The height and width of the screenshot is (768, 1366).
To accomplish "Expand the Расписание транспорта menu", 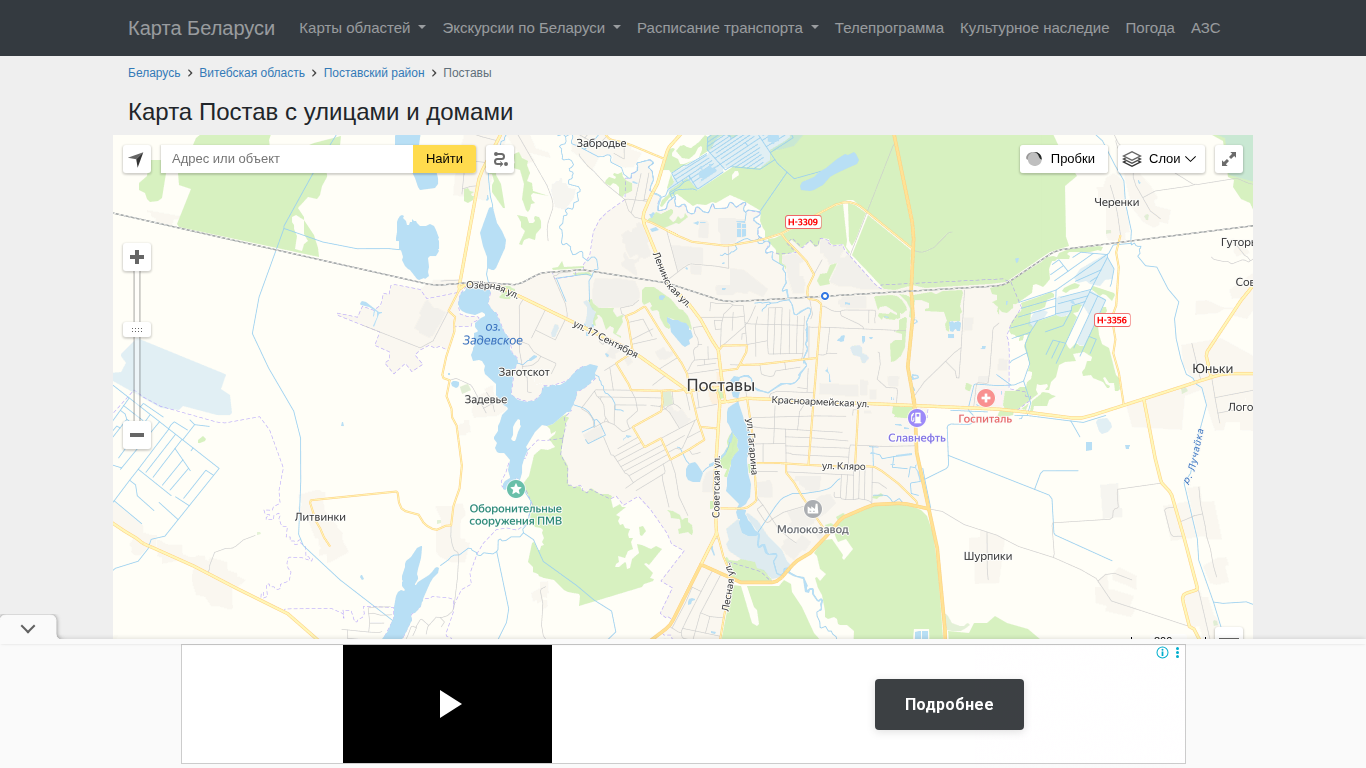I will coord(728,28).
